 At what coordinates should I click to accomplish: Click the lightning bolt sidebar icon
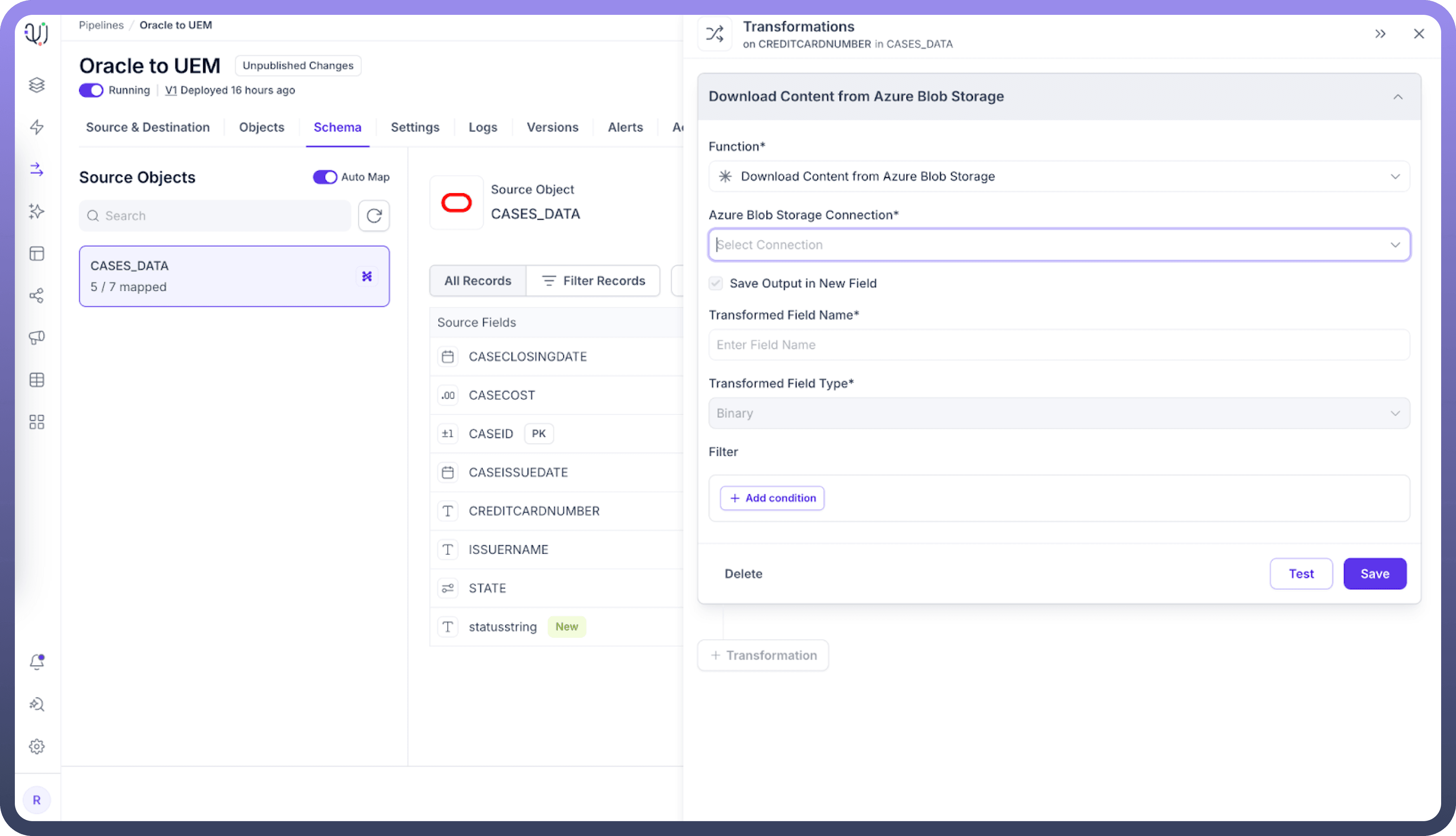click(x=37, y=127)
